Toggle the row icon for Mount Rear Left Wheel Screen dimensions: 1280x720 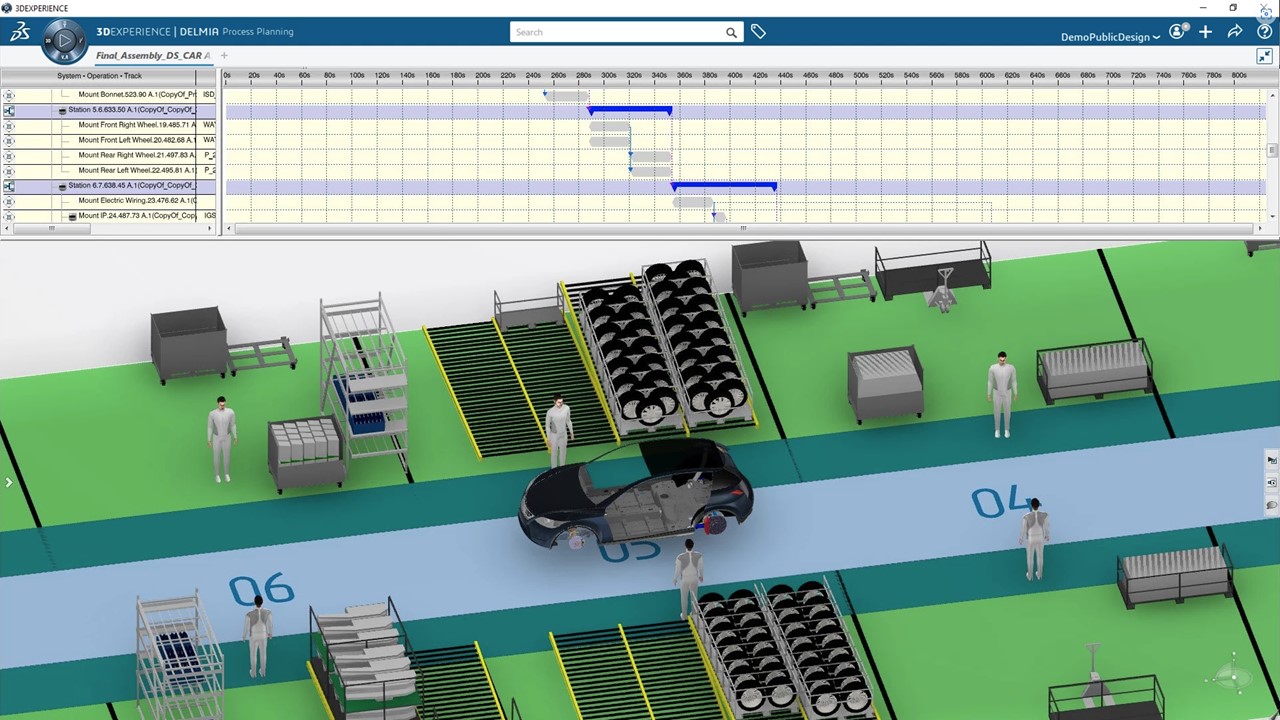9,170
